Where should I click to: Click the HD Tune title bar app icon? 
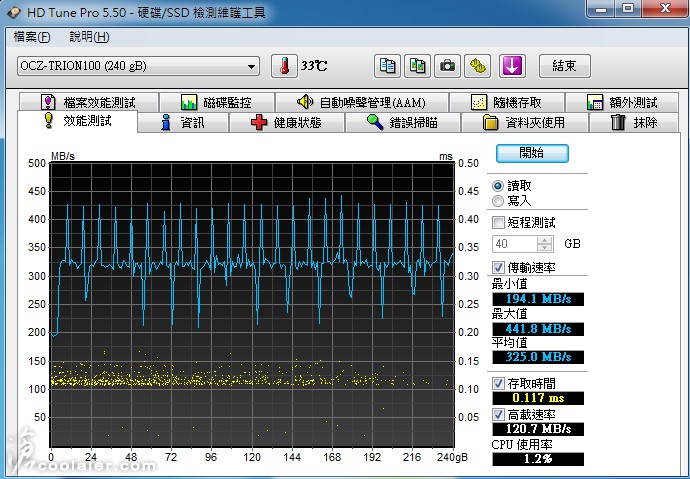[x=13, y=12]
